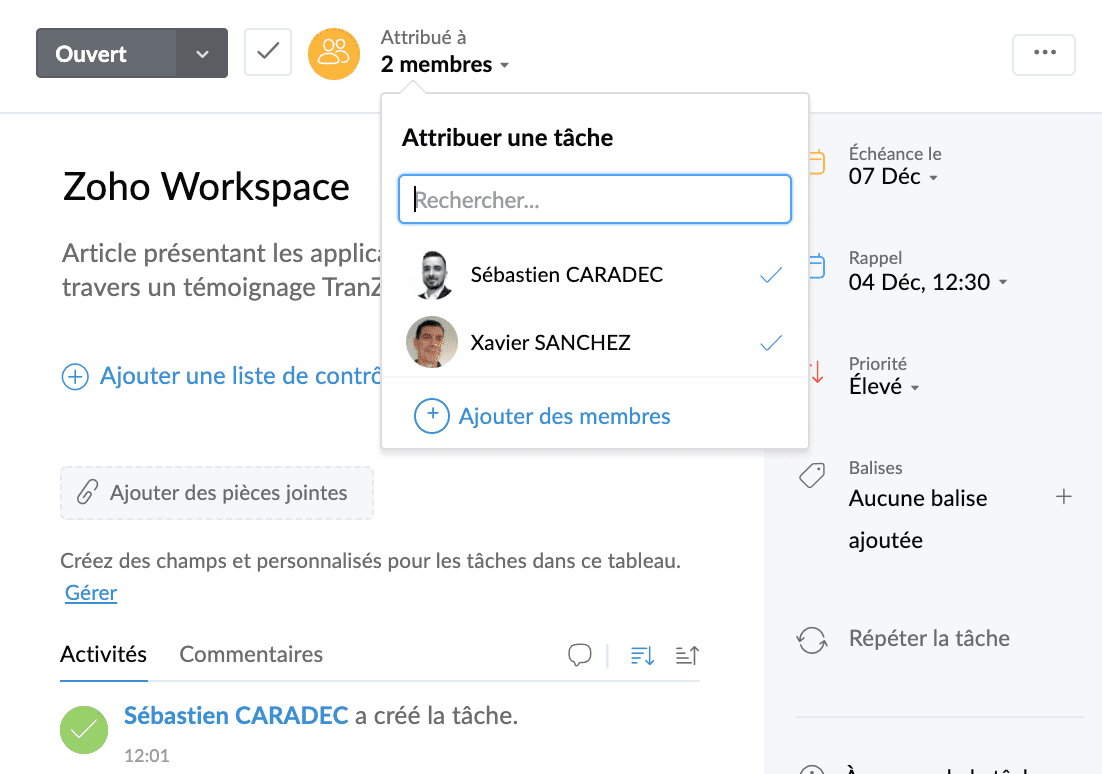Click Sébastien CARADEC's avatar photo
Image resolution: width=1102 pixels, height=774 pixels.
432,274
